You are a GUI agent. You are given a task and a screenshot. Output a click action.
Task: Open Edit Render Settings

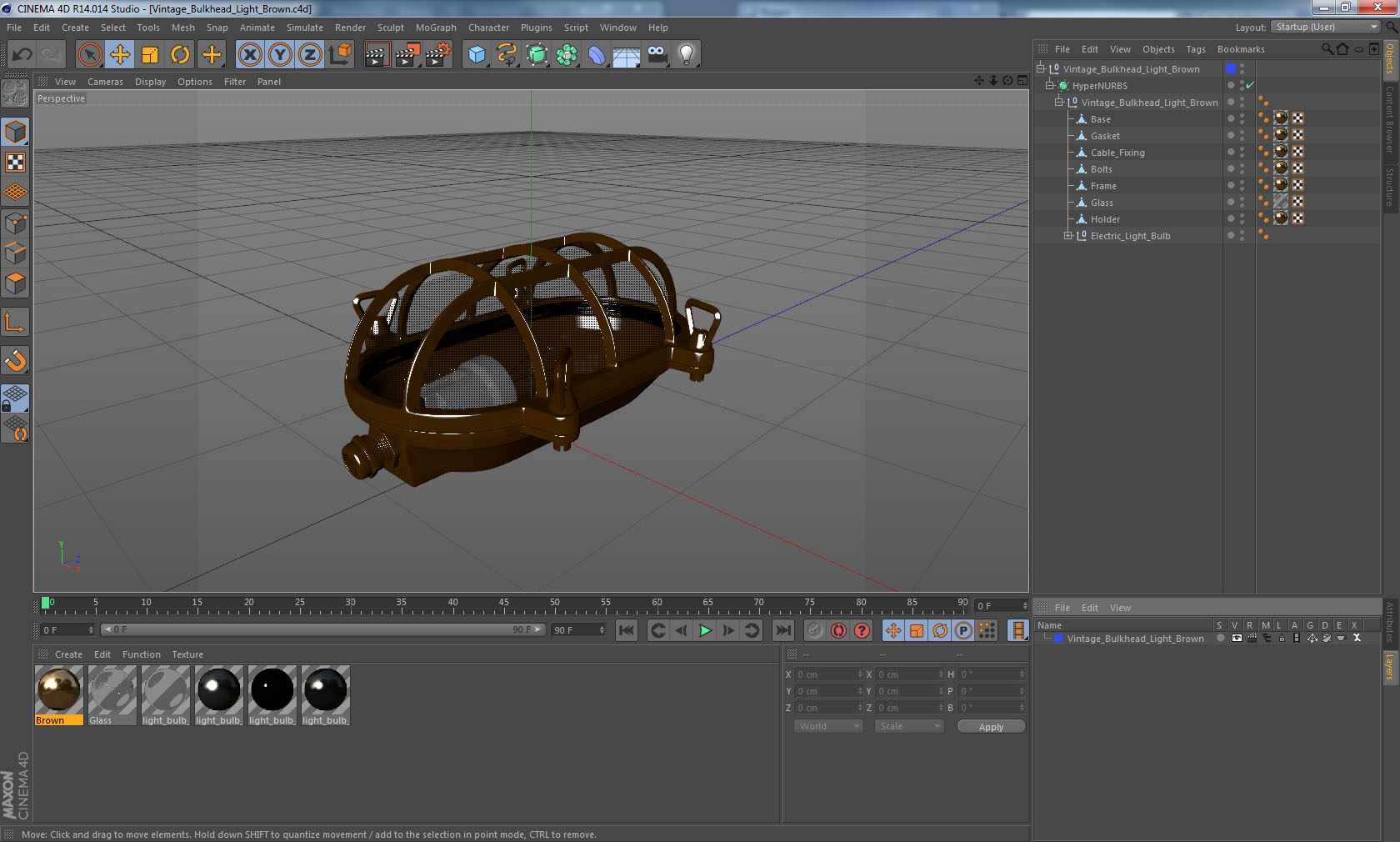point(437,55)
